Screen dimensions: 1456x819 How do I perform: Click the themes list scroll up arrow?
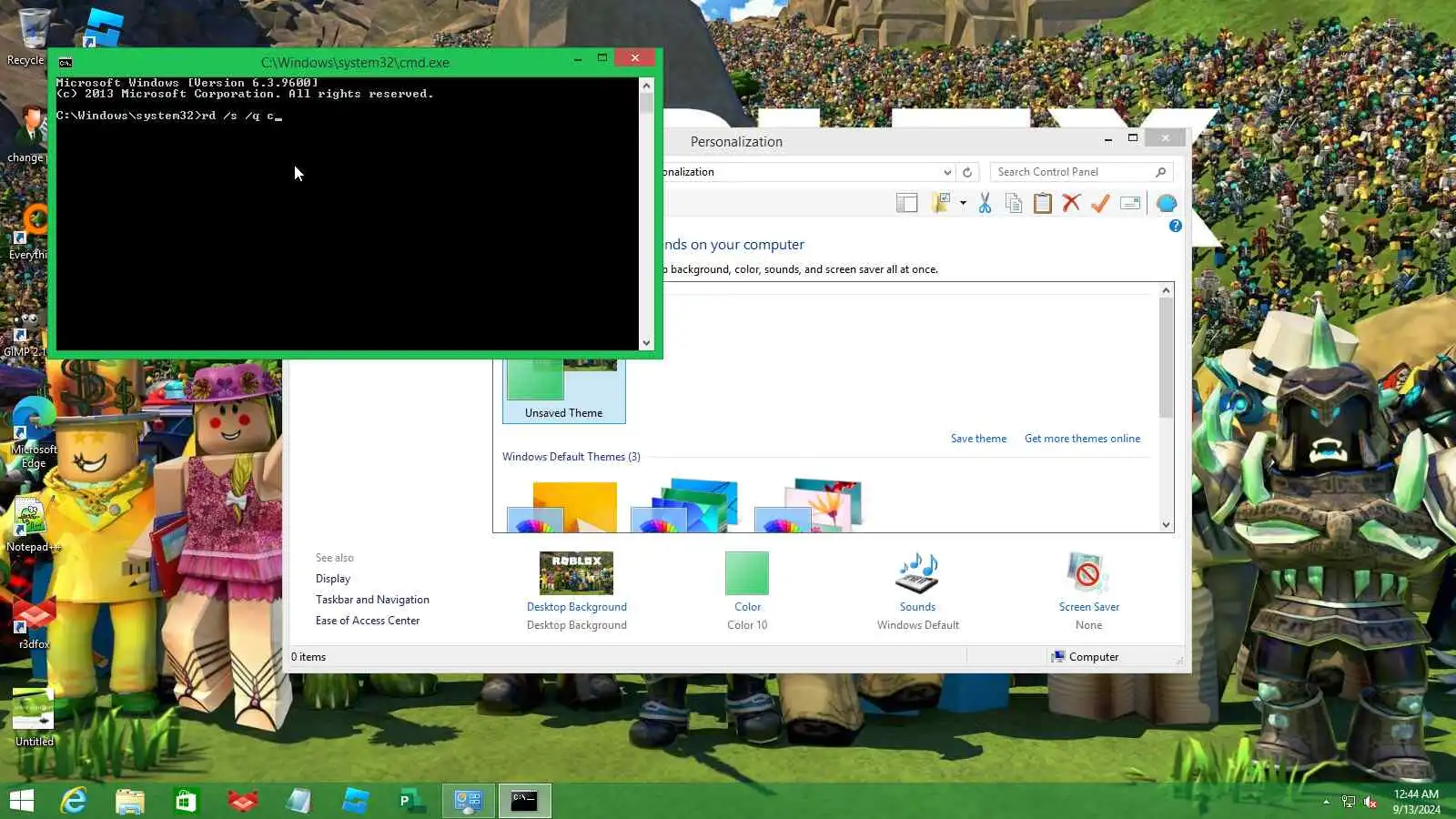[x=1166, y=290]
